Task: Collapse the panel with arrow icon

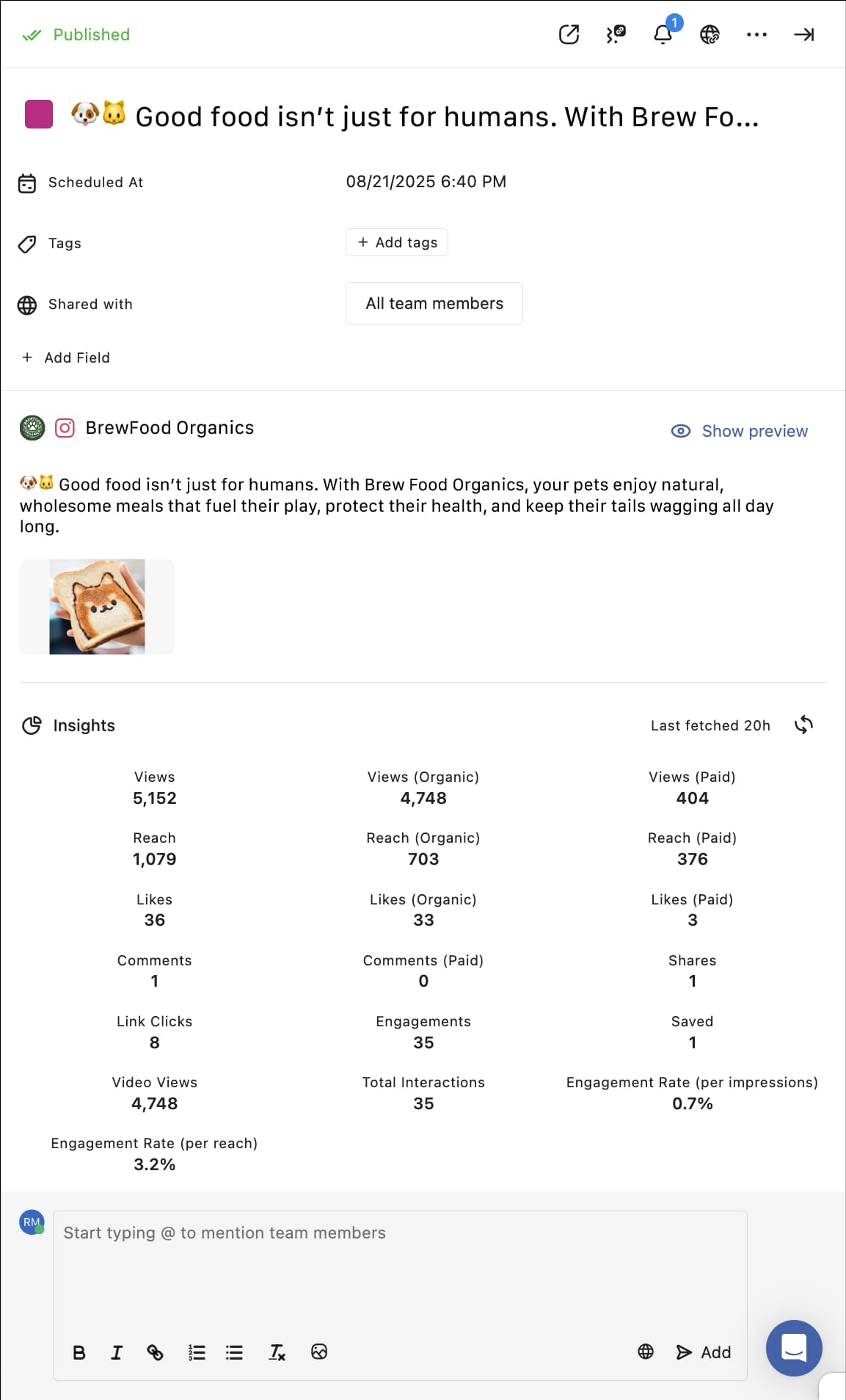Action: [x=803, y=35]
